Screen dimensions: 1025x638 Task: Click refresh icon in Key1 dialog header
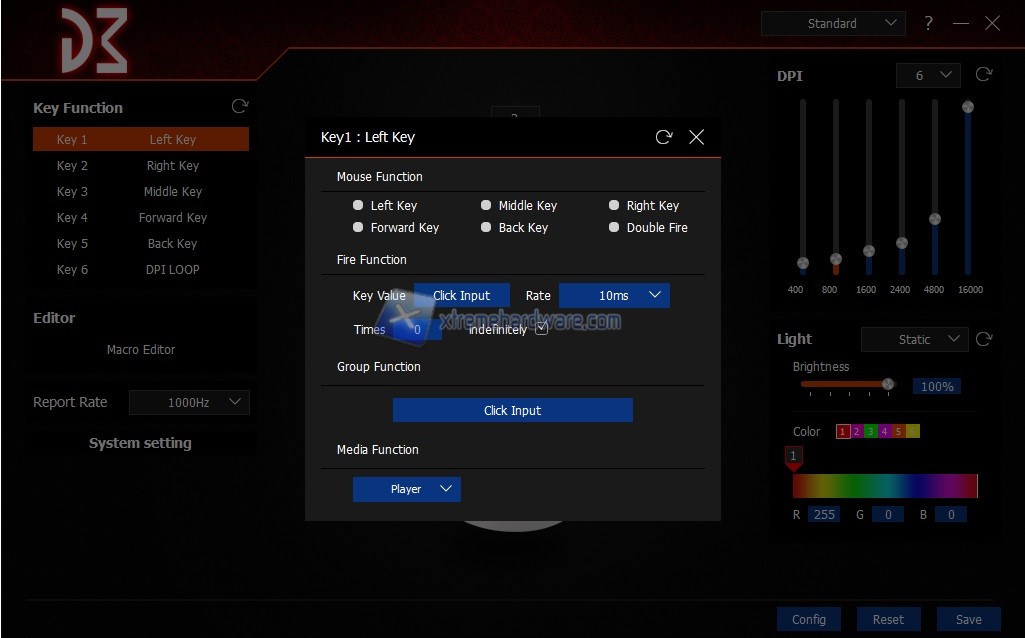[664, 137]
